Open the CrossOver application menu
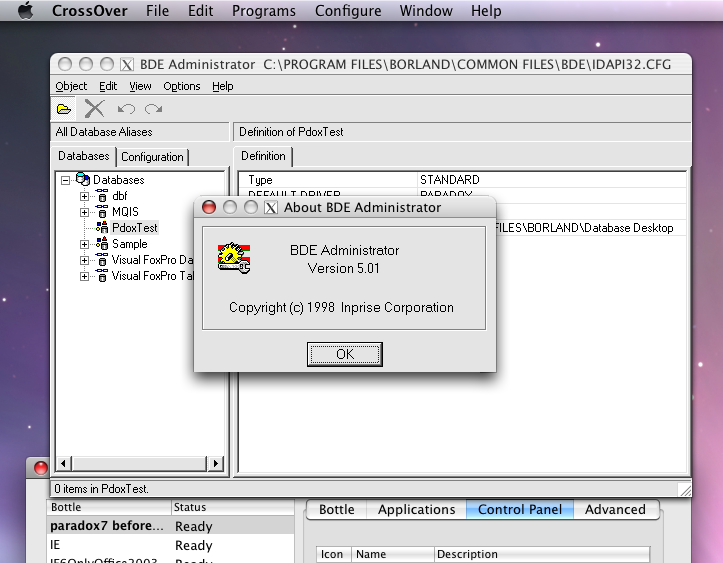The width and height of the screenshot is (723, 563). [x=89, y=10]
